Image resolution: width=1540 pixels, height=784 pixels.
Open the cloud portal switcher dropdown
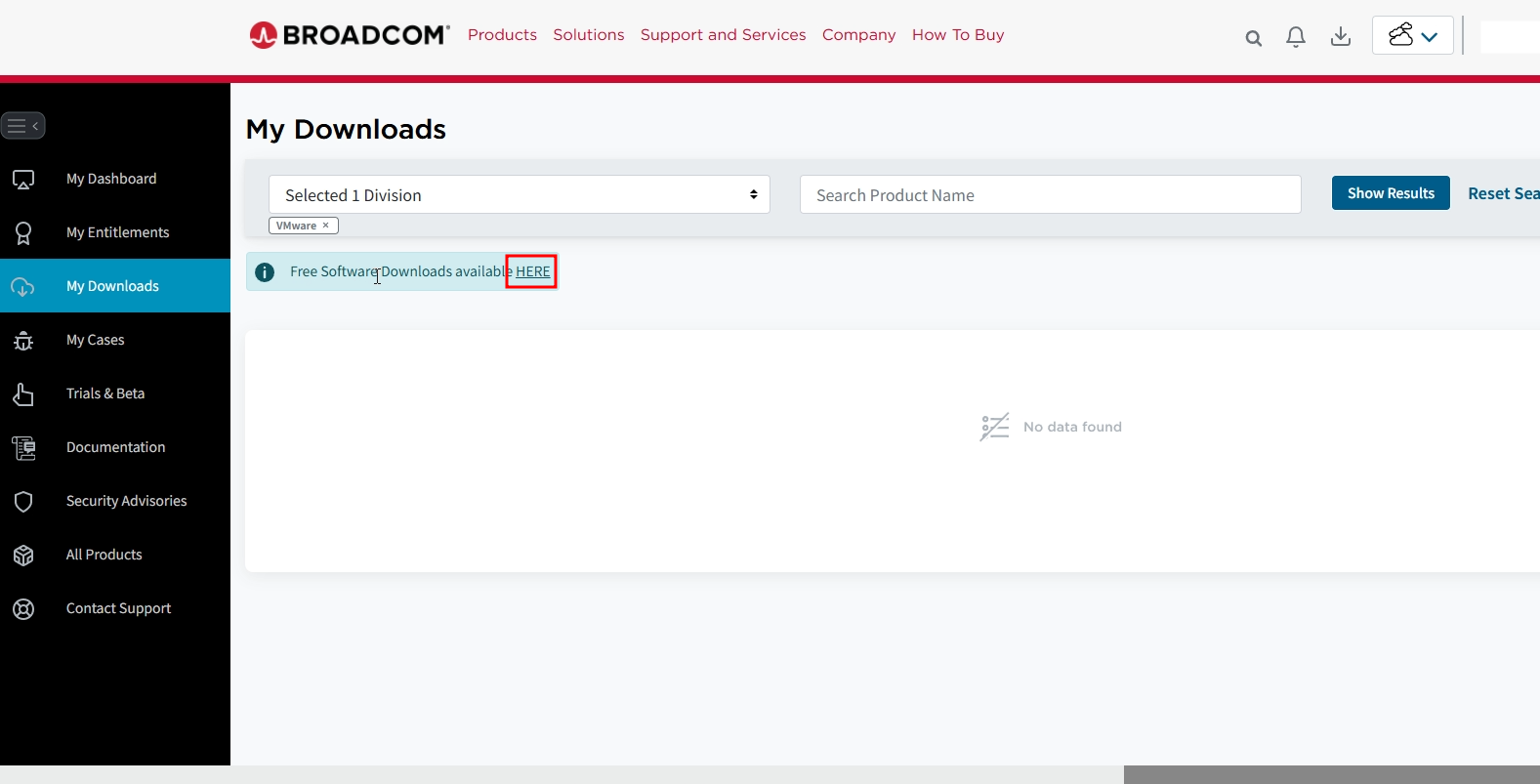pyautogui.click(x=1413, y=35)
